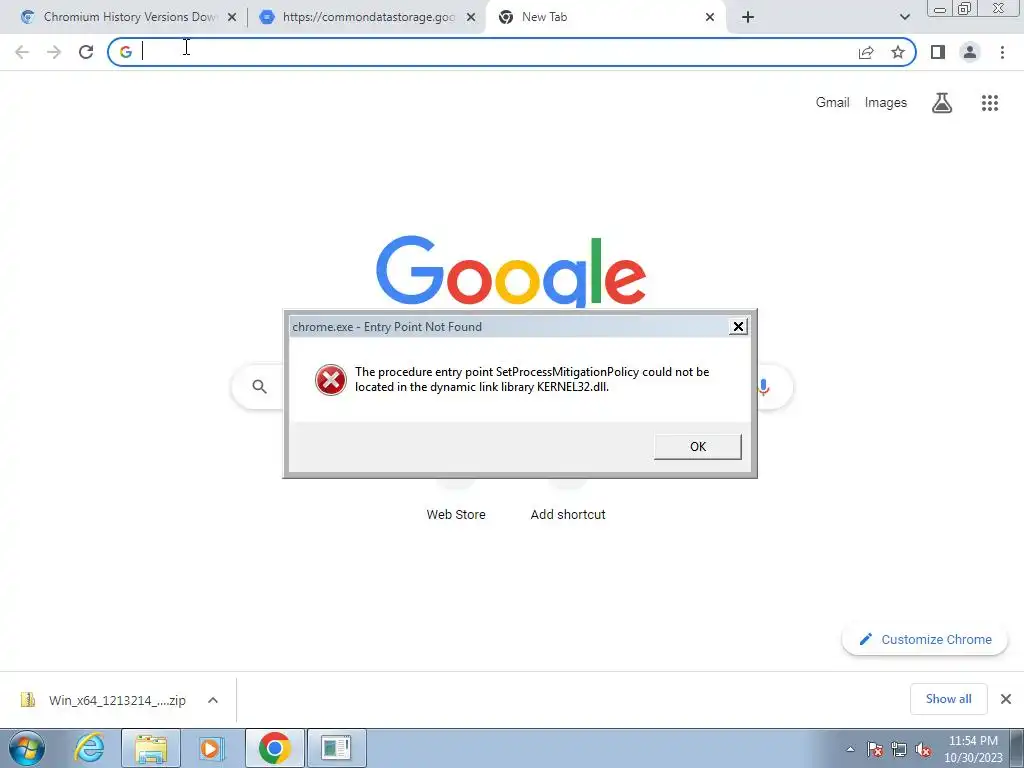Click the last taskbar application icon

(x=336, y=748)
